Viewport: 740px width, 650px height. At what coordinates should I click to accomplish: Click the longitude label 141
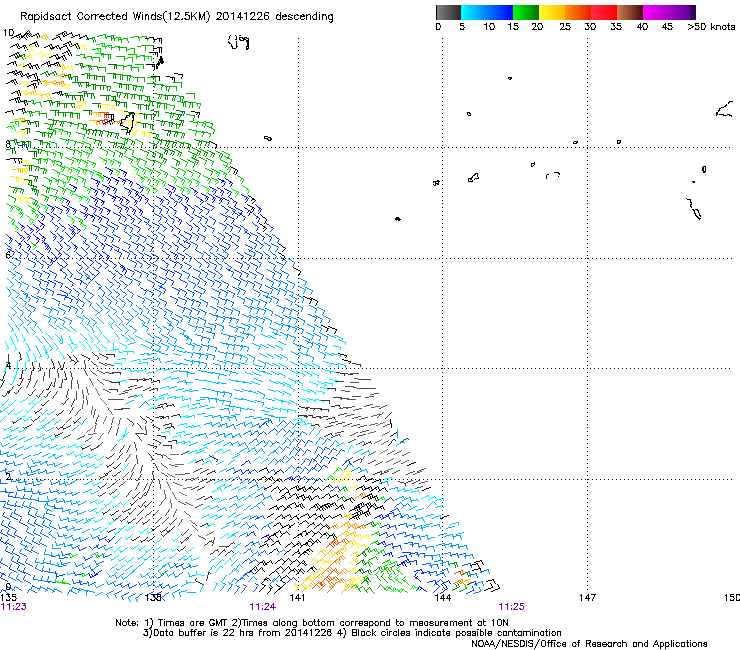click(297, 598)
